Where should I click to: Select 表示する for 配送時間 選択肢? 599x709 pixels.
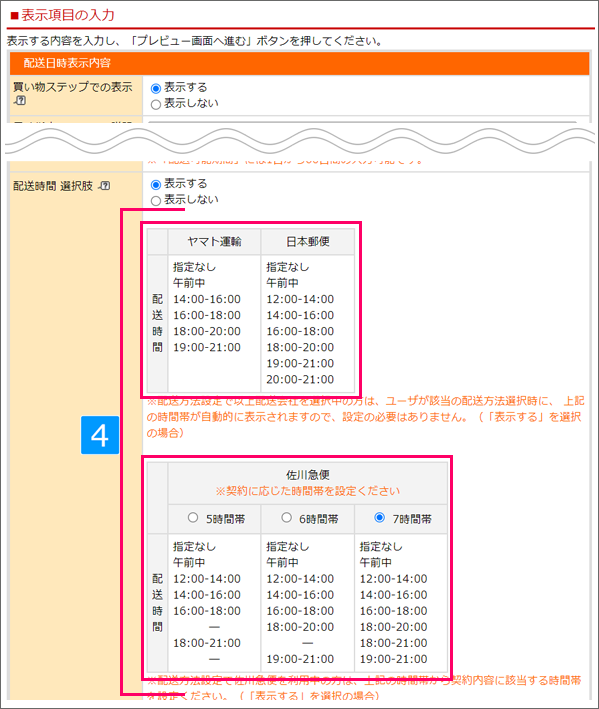(156, 184)
